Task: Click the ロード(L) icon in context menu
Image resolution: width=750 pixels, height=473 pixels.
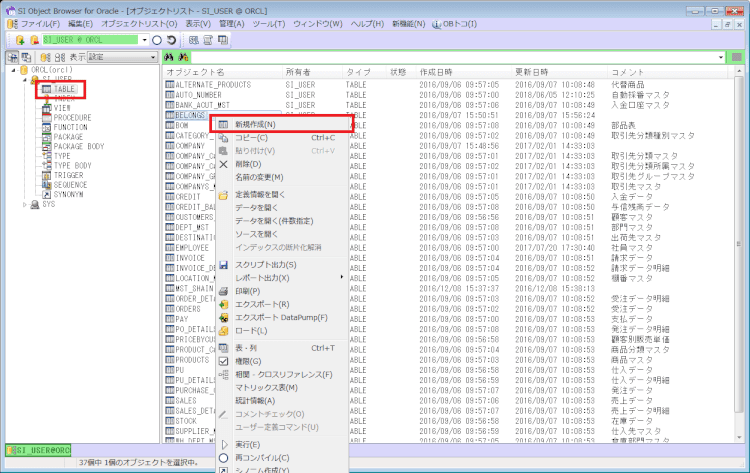Action: click(x=223, y=330)
